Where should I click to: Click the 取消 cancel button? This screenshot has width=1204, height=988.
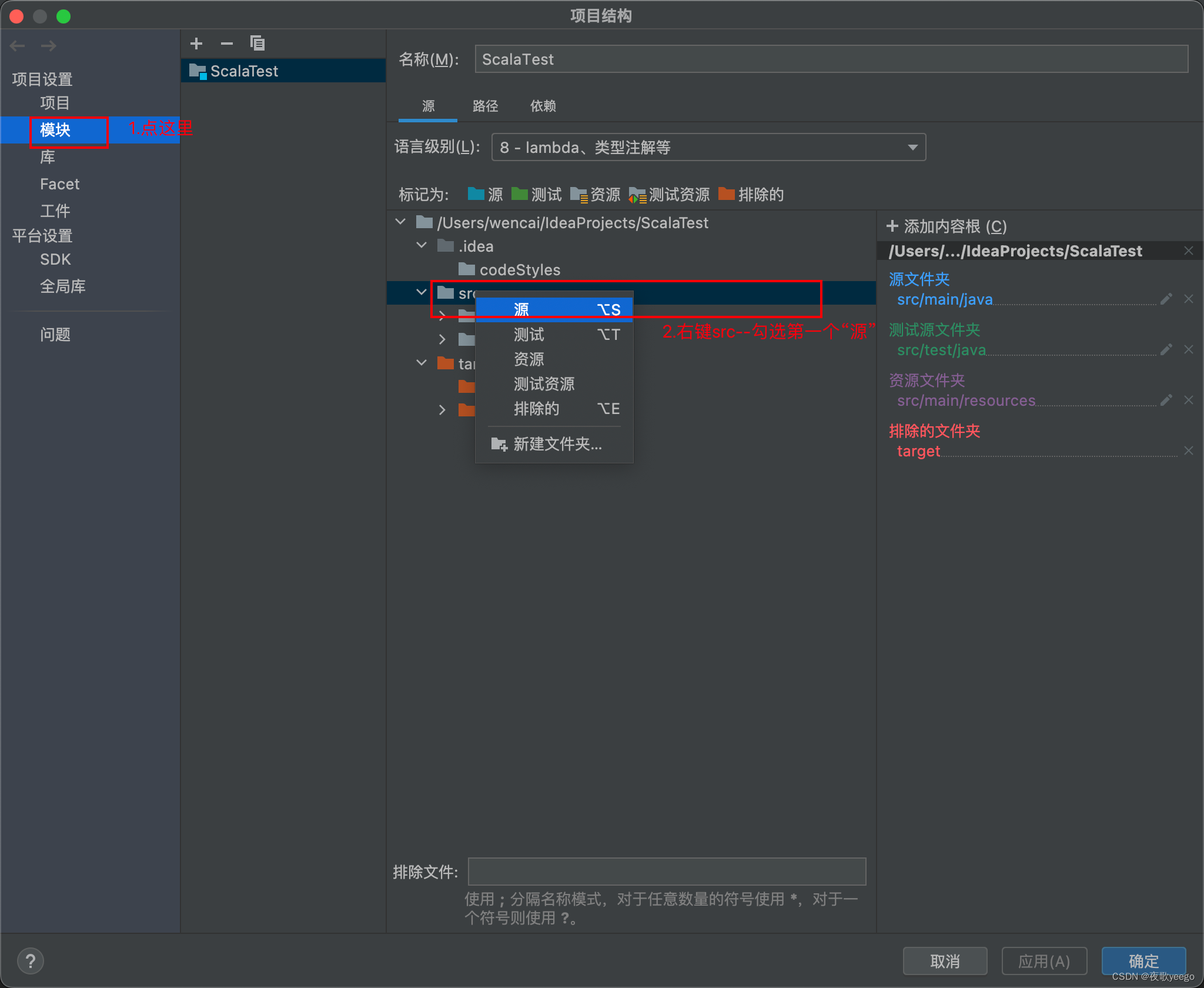945,962
